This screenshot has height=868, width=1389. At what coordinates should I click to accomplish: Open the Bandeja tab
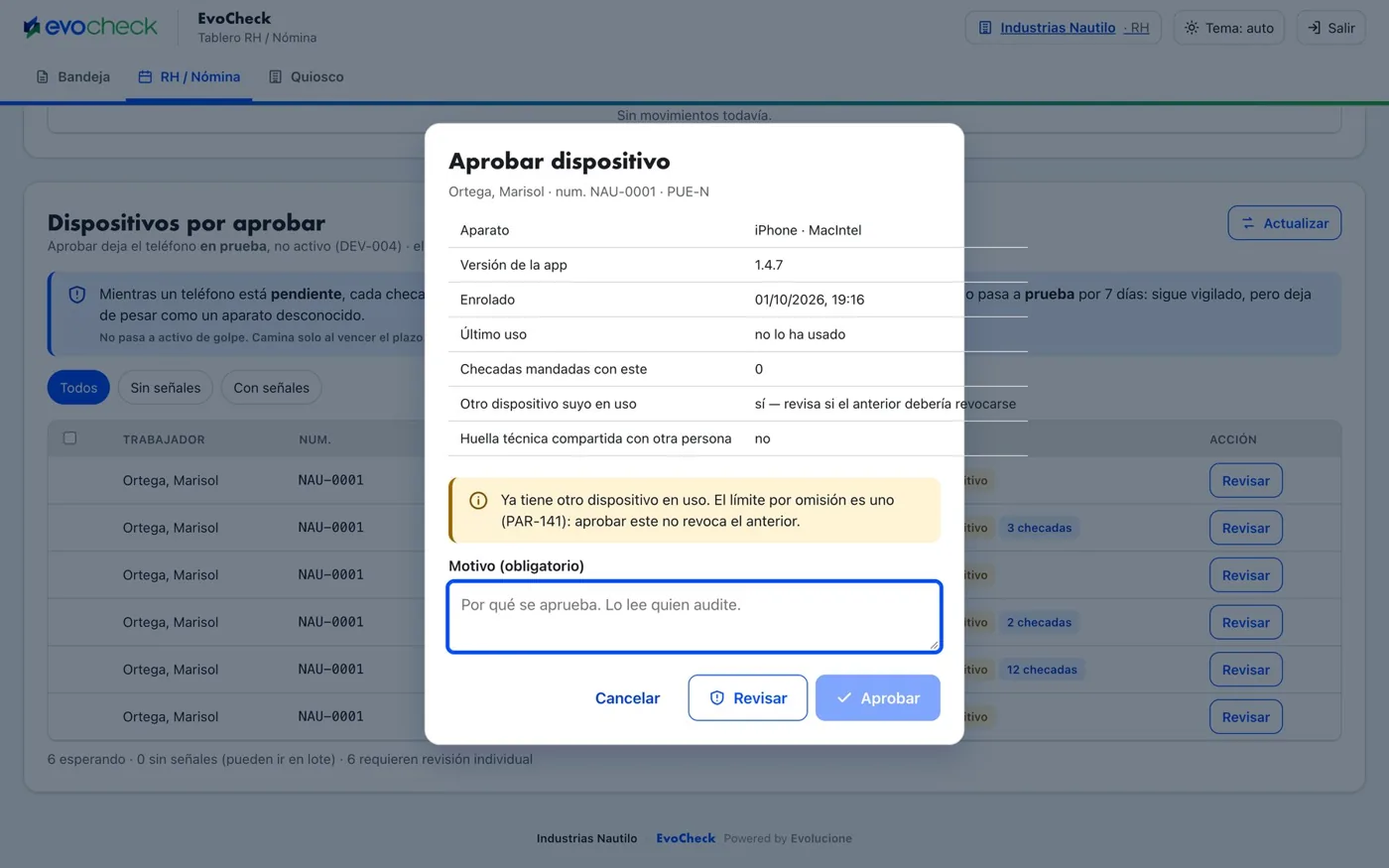73,76
